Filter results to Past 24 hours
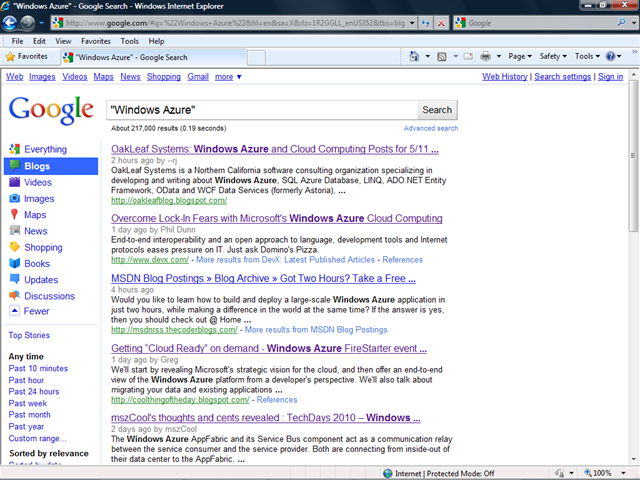640x480 pixels. point(34,391)
